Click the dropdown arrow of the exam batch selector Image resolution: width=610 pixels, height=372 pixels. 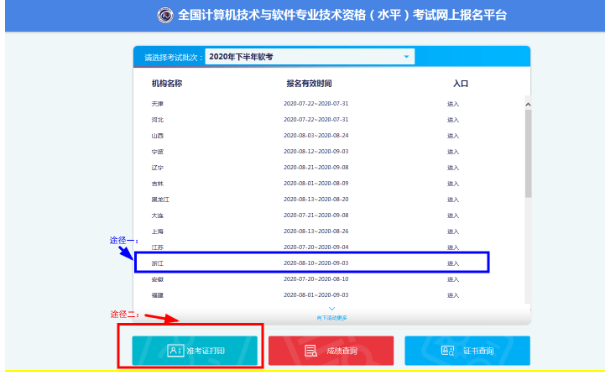point(406,57)
